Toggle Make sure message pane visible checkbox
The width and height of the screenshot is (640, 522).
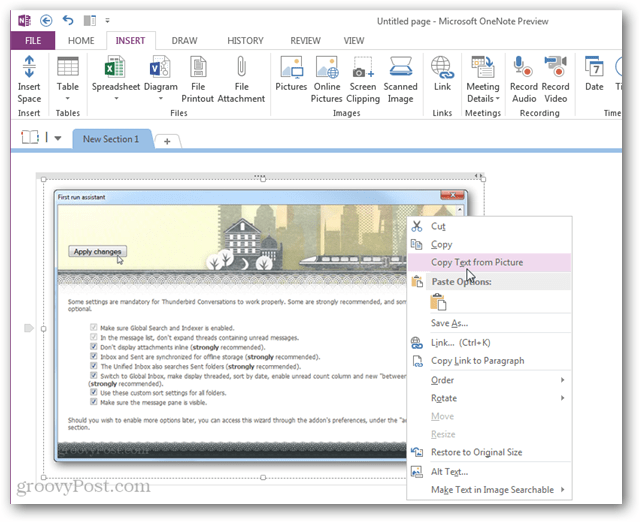pyautogui.click(x=93, y=402)
